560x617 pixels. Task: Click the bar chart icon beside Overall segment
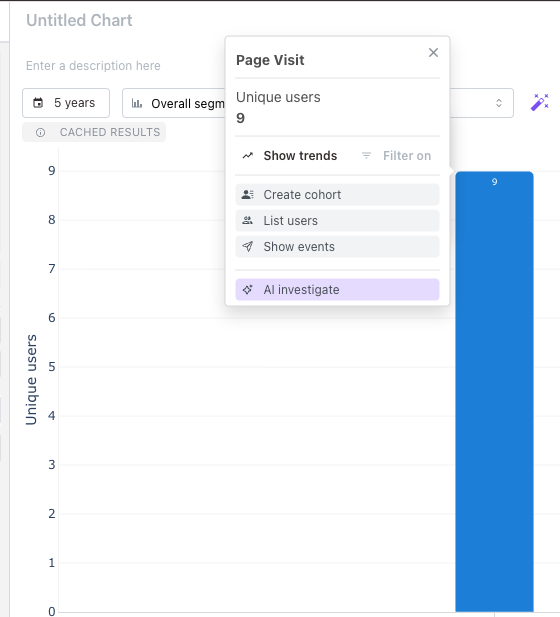pos(137,103)
